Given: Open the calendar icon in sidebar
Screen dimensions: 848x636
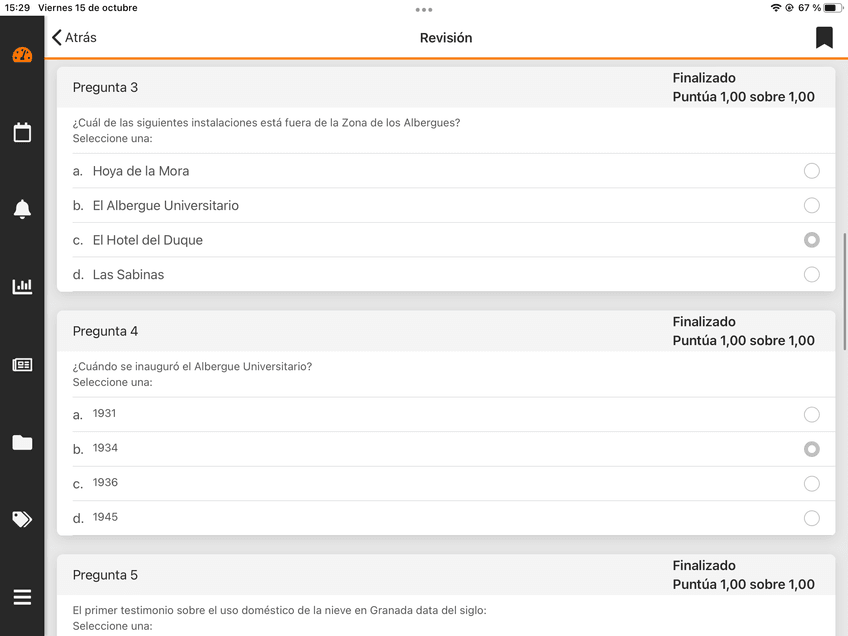Looking at the screenshot, I should (x=22, y=132).
